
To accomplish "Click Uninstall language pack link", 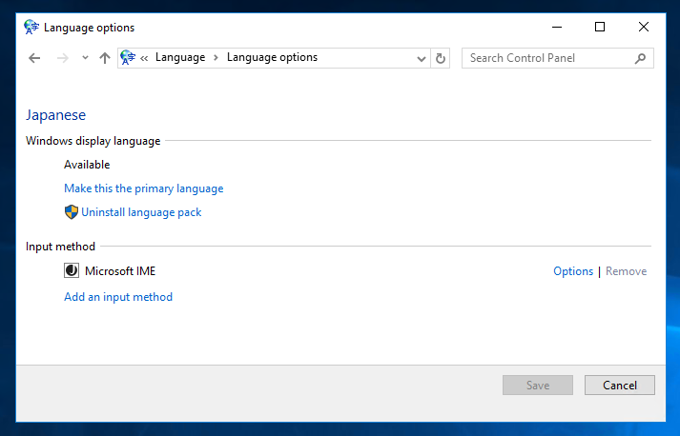I will point(141,212).
